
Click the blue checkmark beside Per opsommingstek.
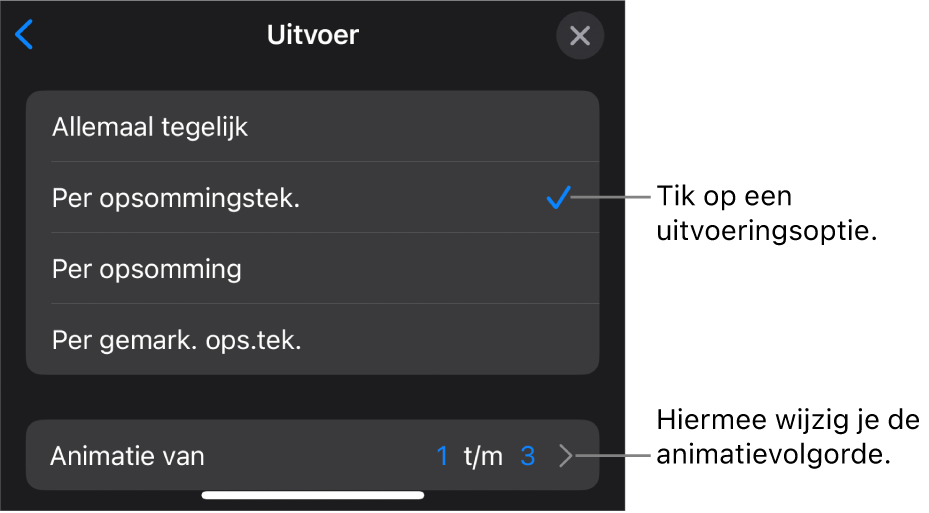click(x=558, y=198)
